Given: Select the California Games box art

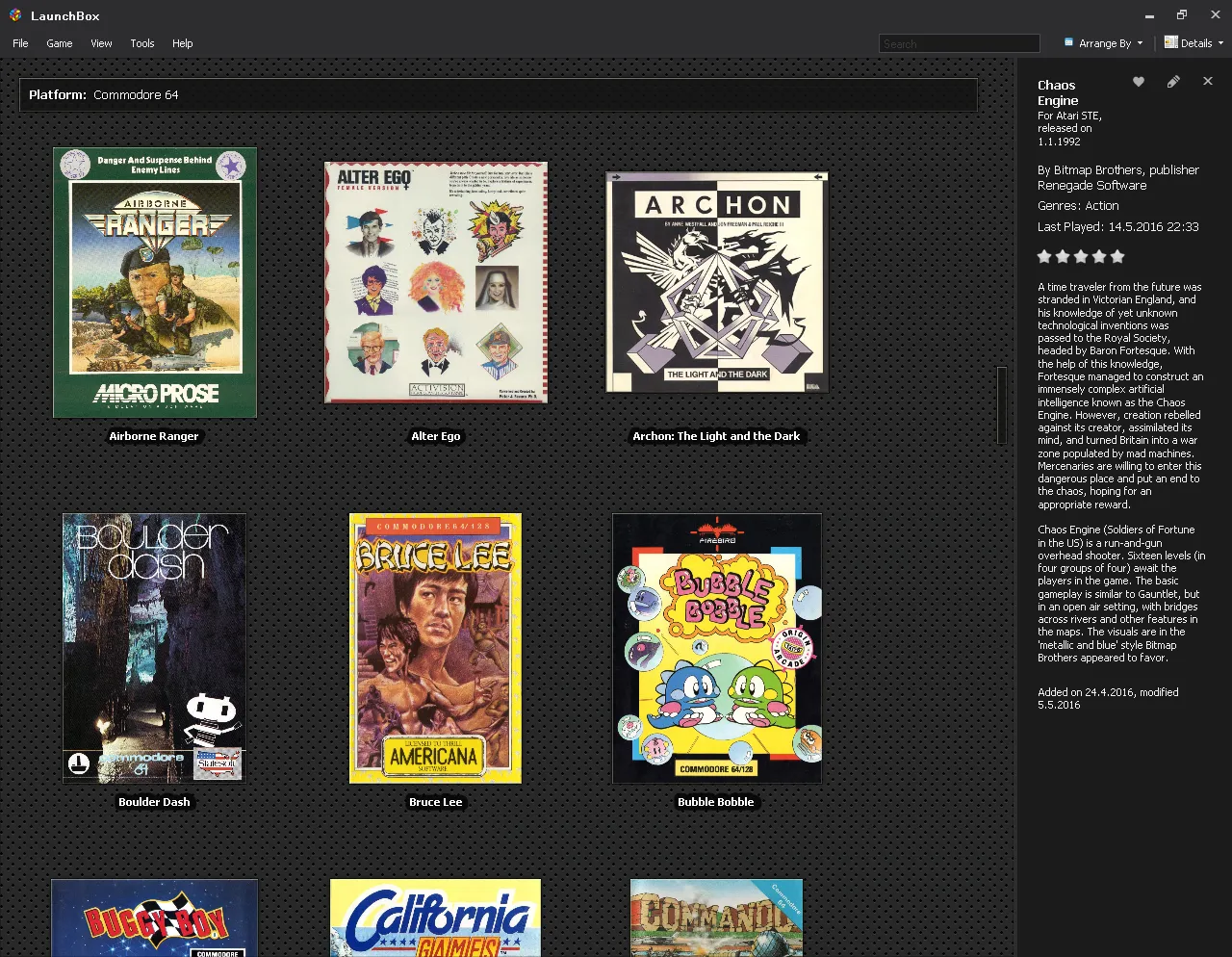Looking at the screenshot, I should 435,918.
